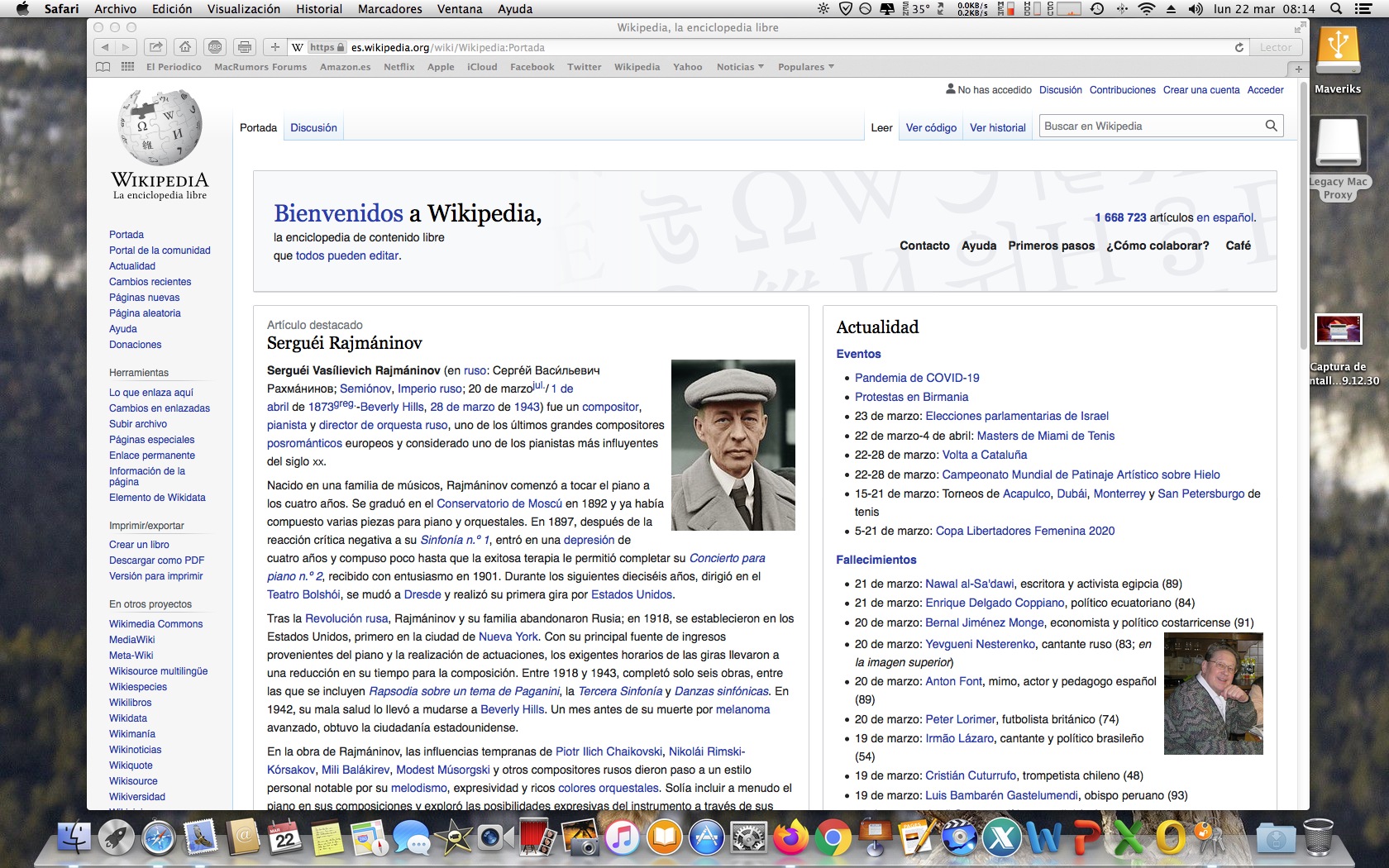Expand the Noticias bookmarks folder
Viewport: 1389px width, 868px height.
click(x=740, y=67)
